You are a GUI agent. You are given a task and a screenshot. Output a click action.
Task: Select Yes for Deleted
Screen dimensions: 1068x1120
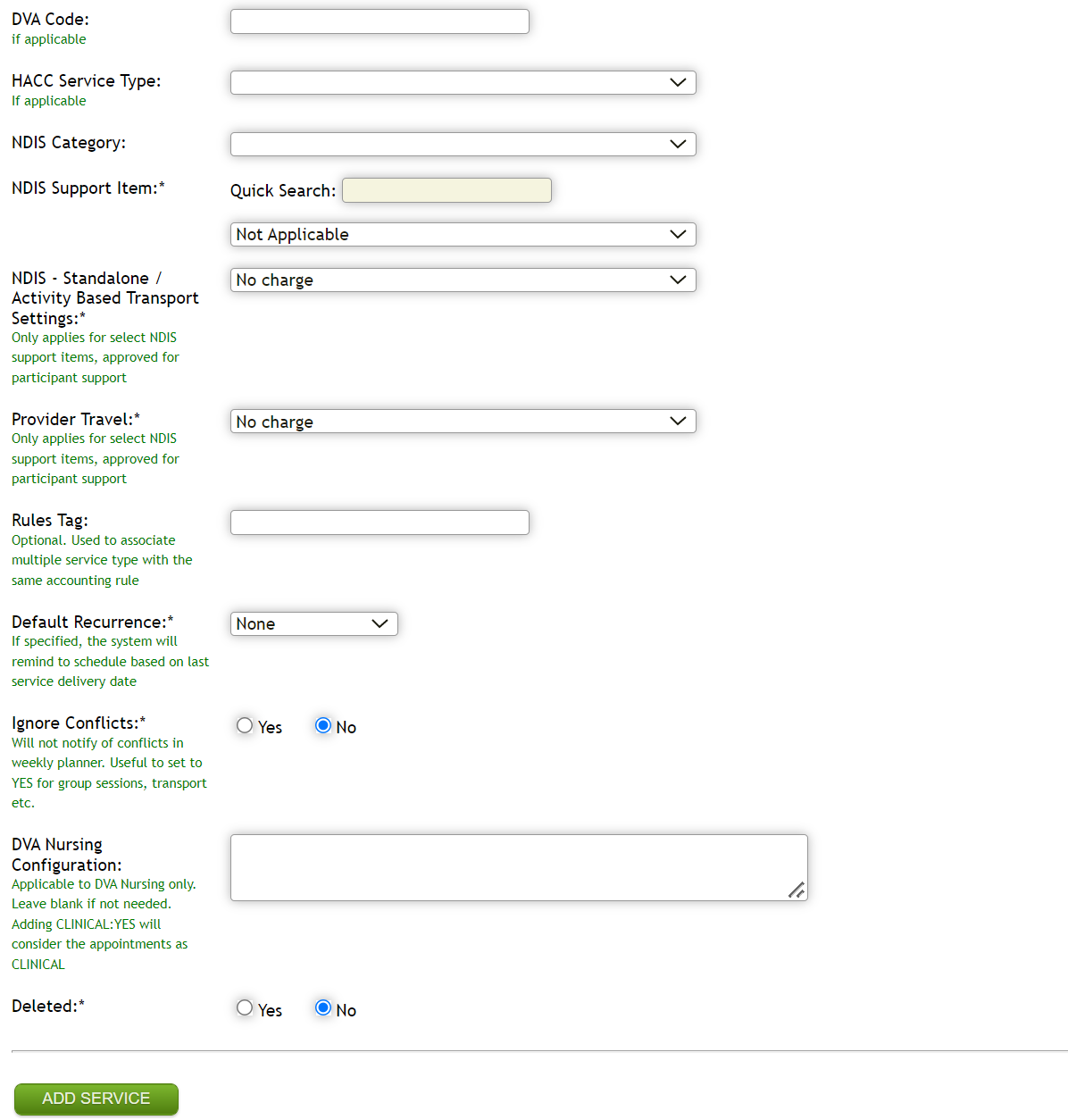(x=245, y=1007)
